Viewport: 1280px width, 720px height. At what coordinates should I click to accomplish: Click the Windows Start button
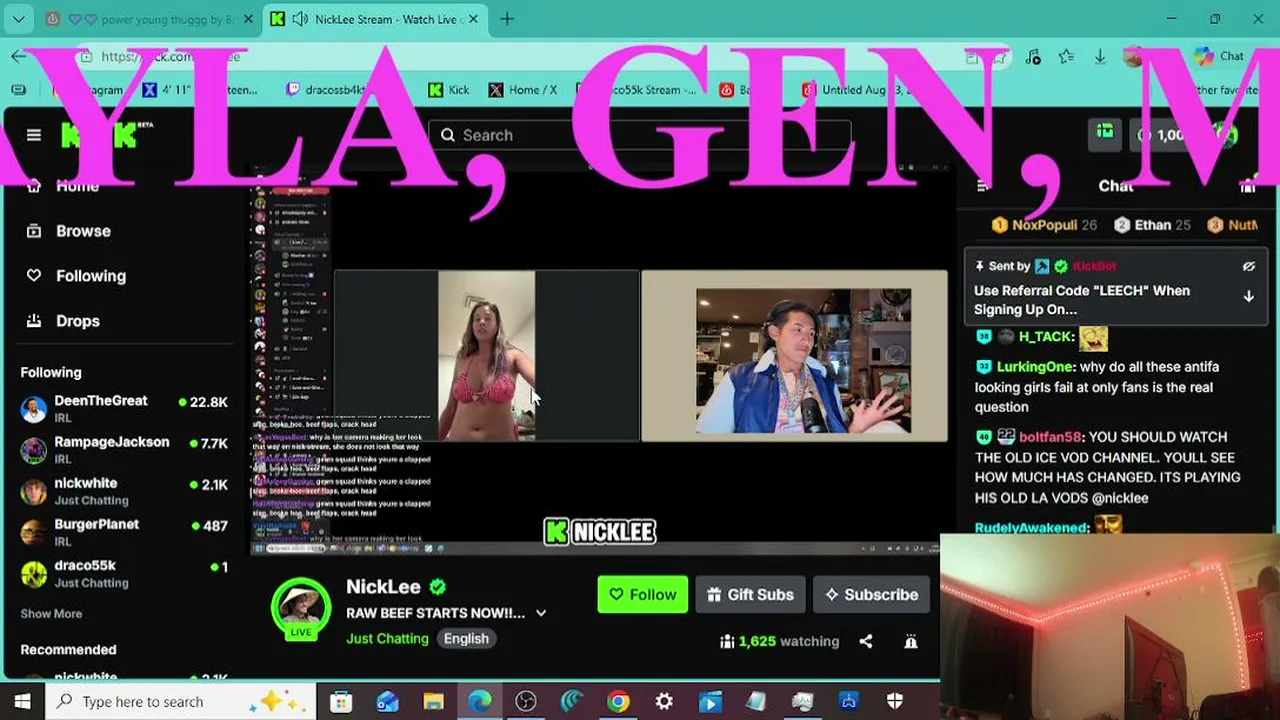coord(22,702)
